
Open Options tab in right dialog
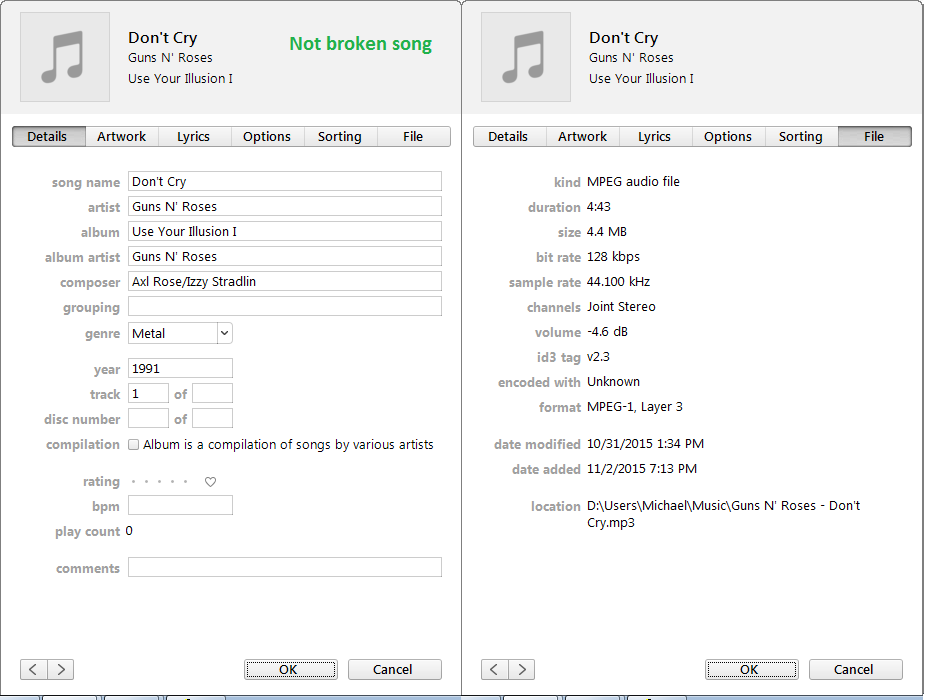click(x=728, y=137)
